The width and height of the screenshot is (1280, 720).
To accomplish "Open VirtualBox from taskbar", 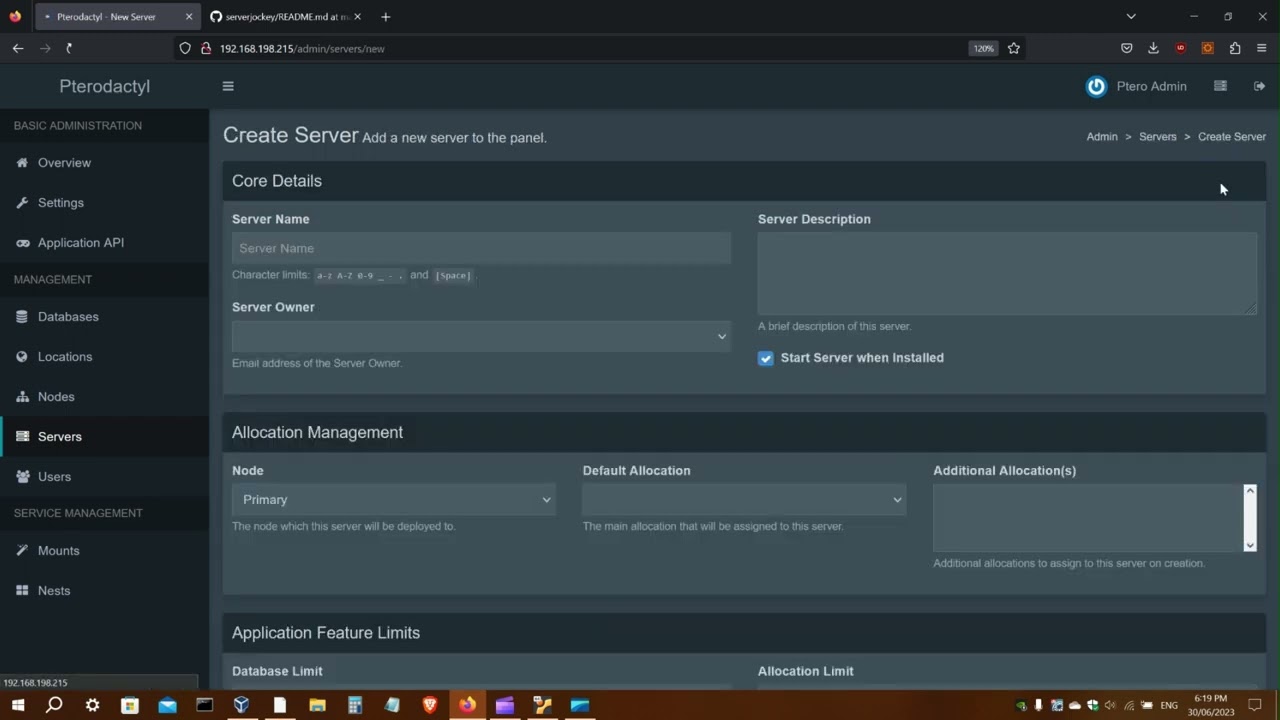I will coord(241,705).
